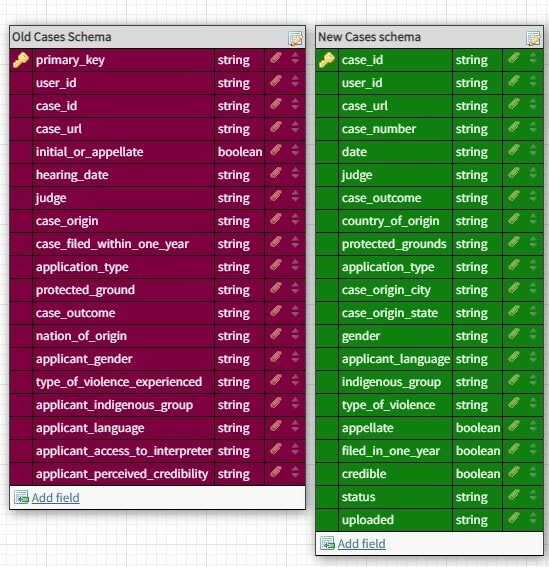Click add-field icon under New Cases schema
Image resolution: width=549 pixels, height=567 pixels.
point(327,543)
